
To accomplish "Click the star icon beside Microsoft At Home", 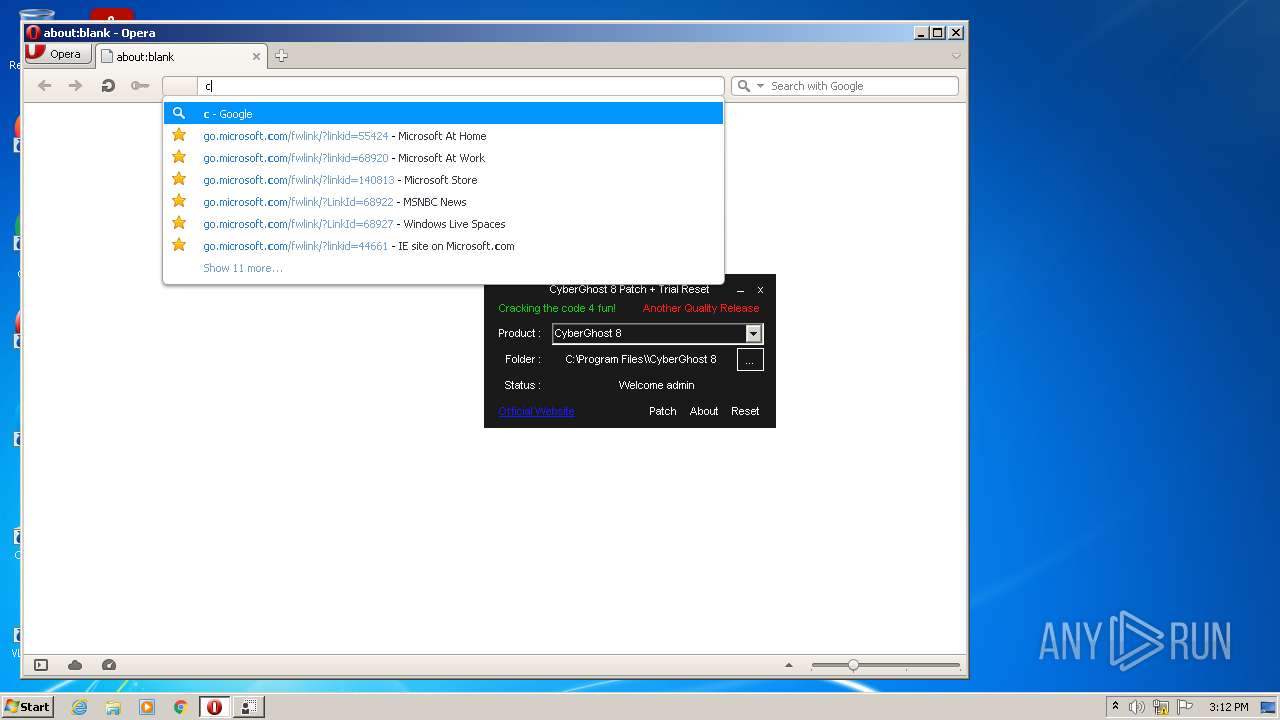I will point(179,135).
